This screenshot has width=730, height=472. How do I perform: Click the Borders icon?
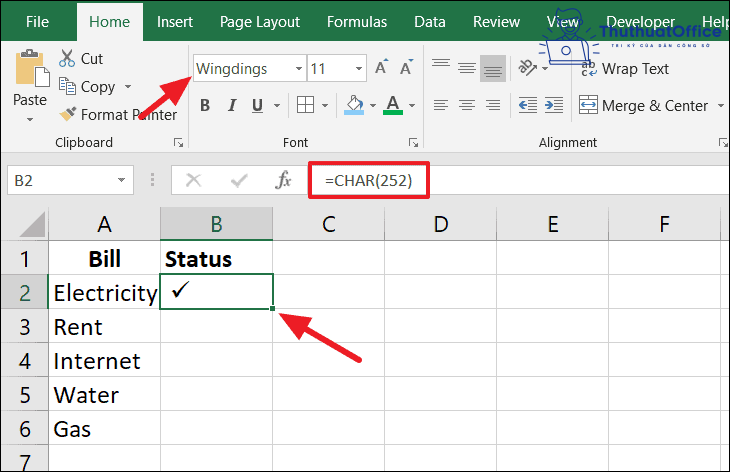[306, 105]
